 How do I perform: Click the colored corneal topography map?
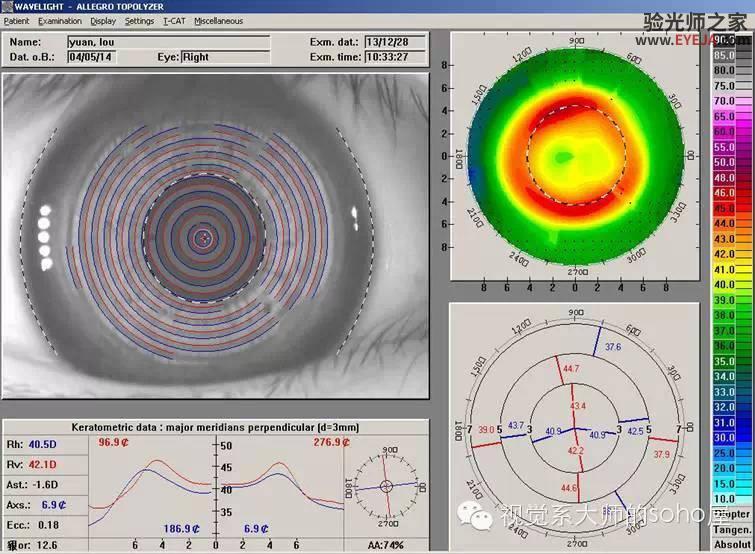pos(576,157)
